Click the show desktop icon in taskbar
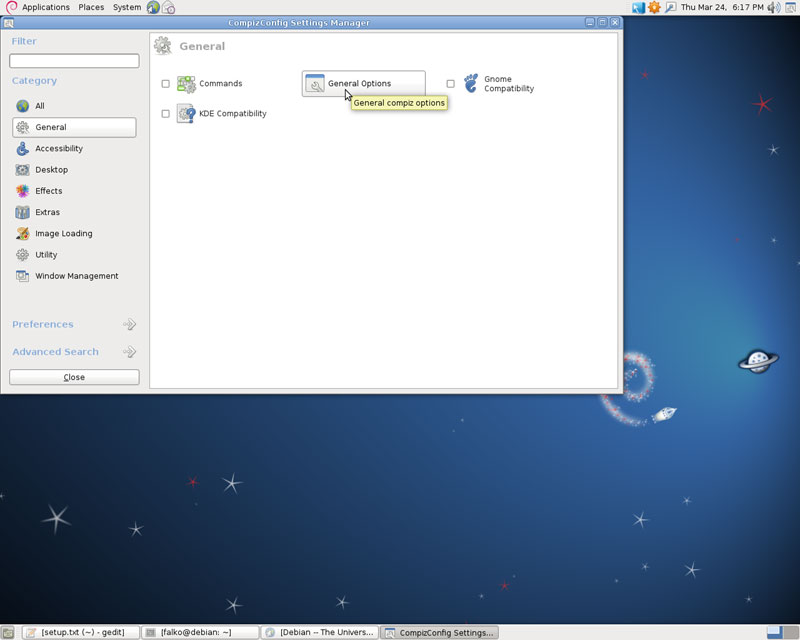Screen dimensions: 800x640 pyautogui.click(x=8, y=633)
